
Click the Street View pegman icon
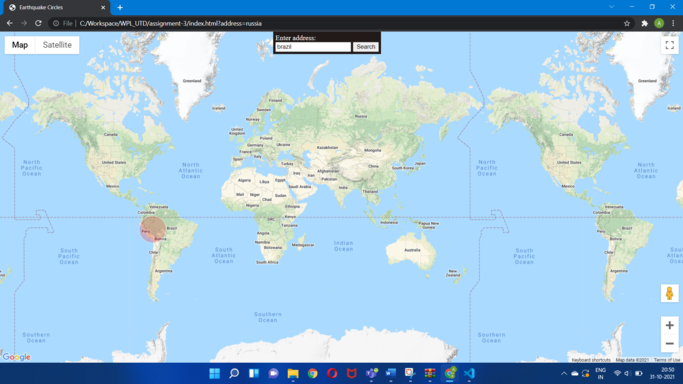point(669,293)
